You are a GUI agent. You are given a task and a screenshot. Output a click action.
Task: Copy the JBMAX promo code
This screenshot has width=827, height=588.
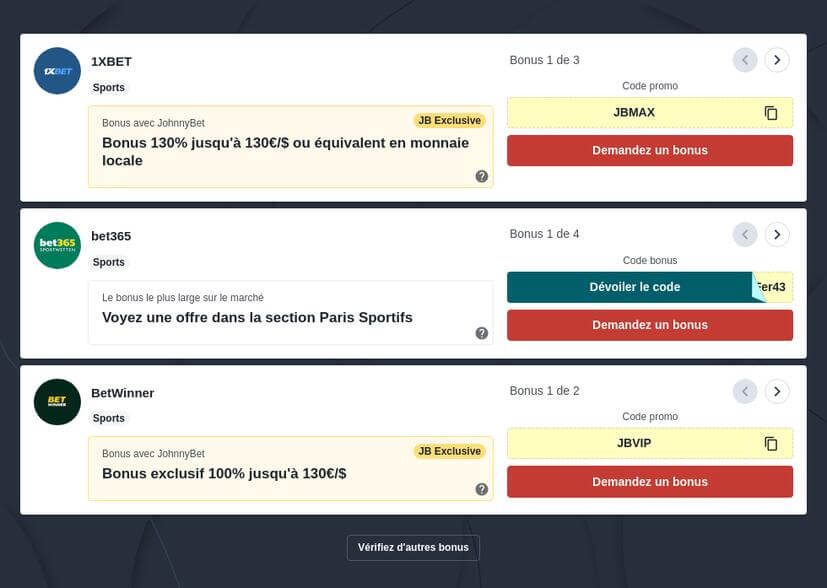770,113
